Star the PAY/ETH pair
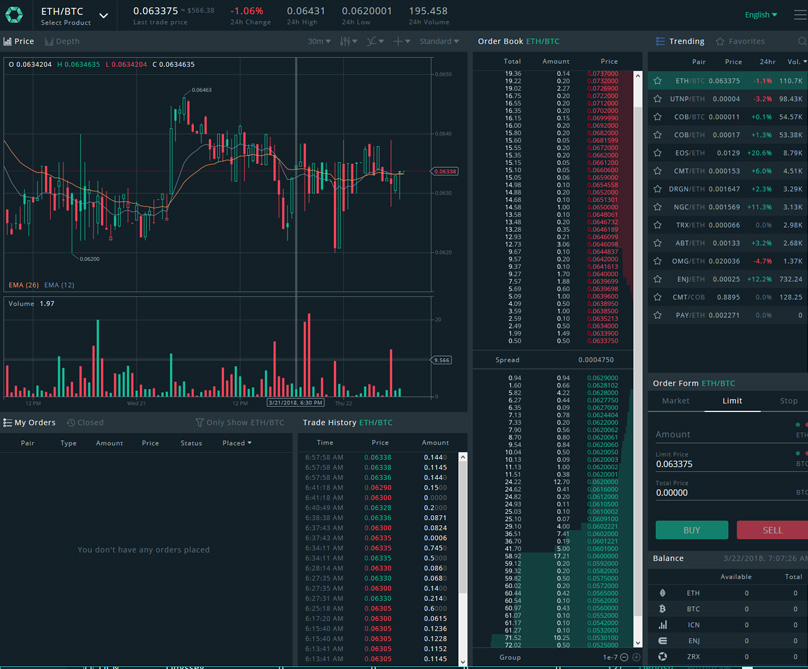This screenshot has height=669, width=808. click(x=658, y=315)
